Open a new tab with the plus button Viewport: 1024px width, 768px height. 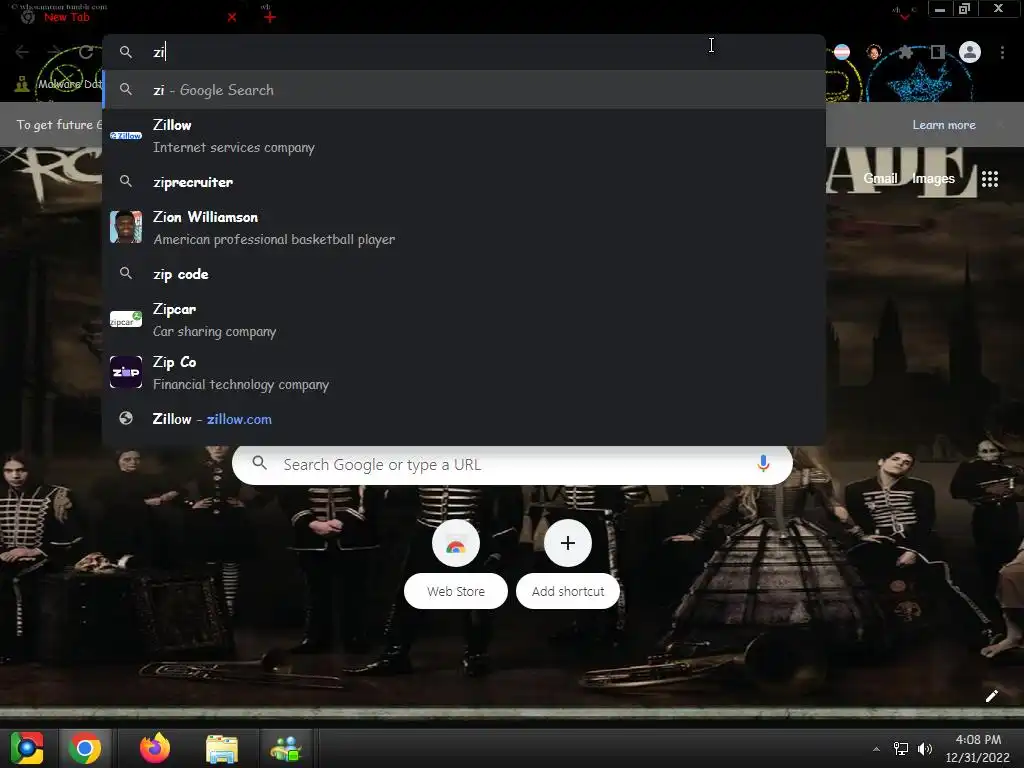[x=270, y=18]
